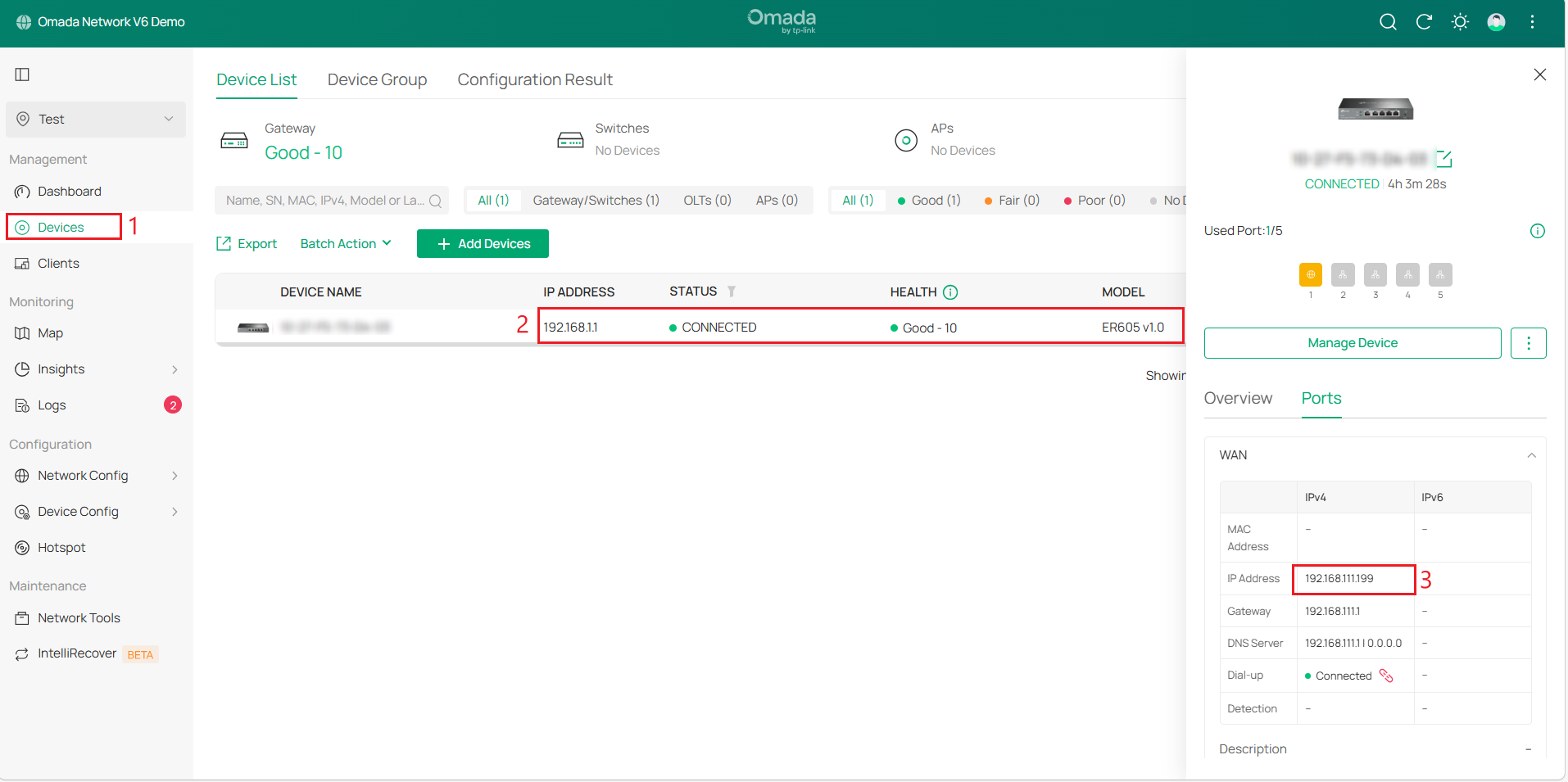Click the refresh icon in top bar
The image size is (1568, 782).
click(1424, 22)
